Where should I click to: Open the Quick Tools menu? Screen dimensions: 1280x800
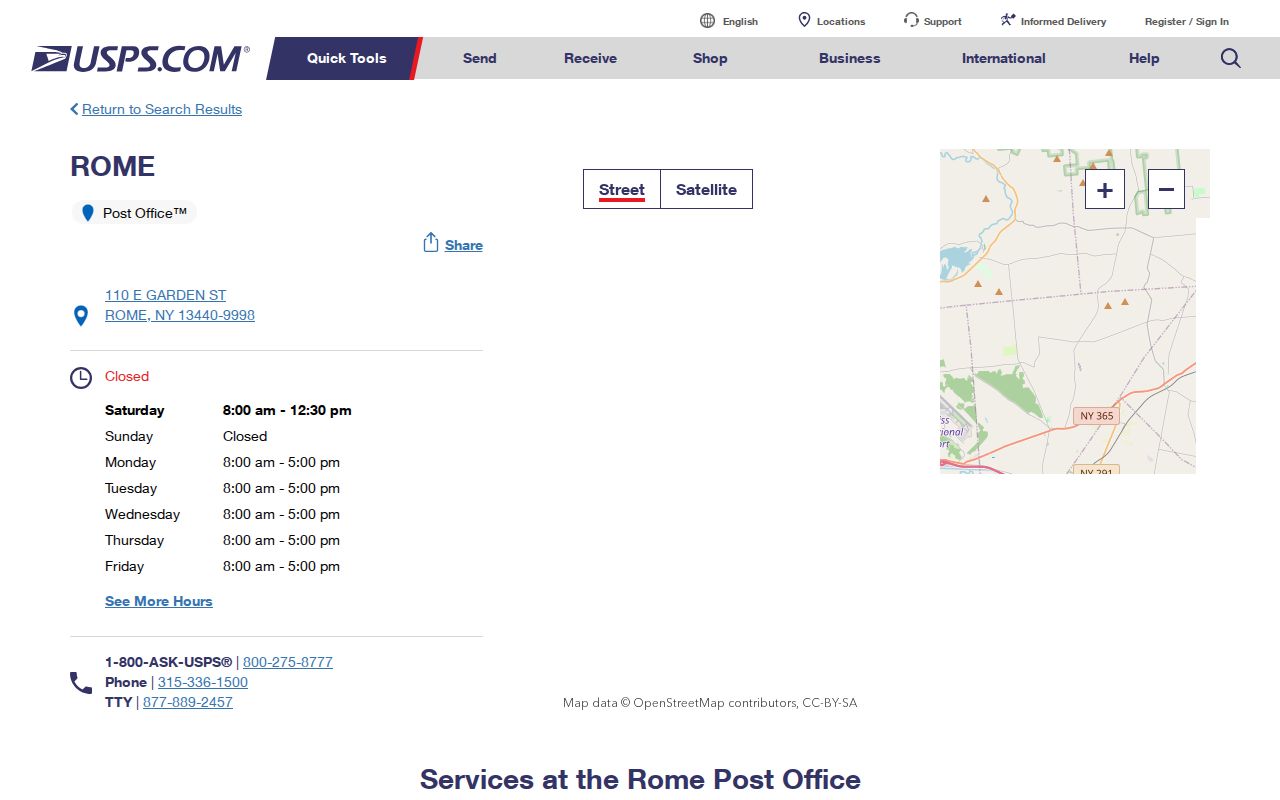pyautogui.click(x=346, y=58)
